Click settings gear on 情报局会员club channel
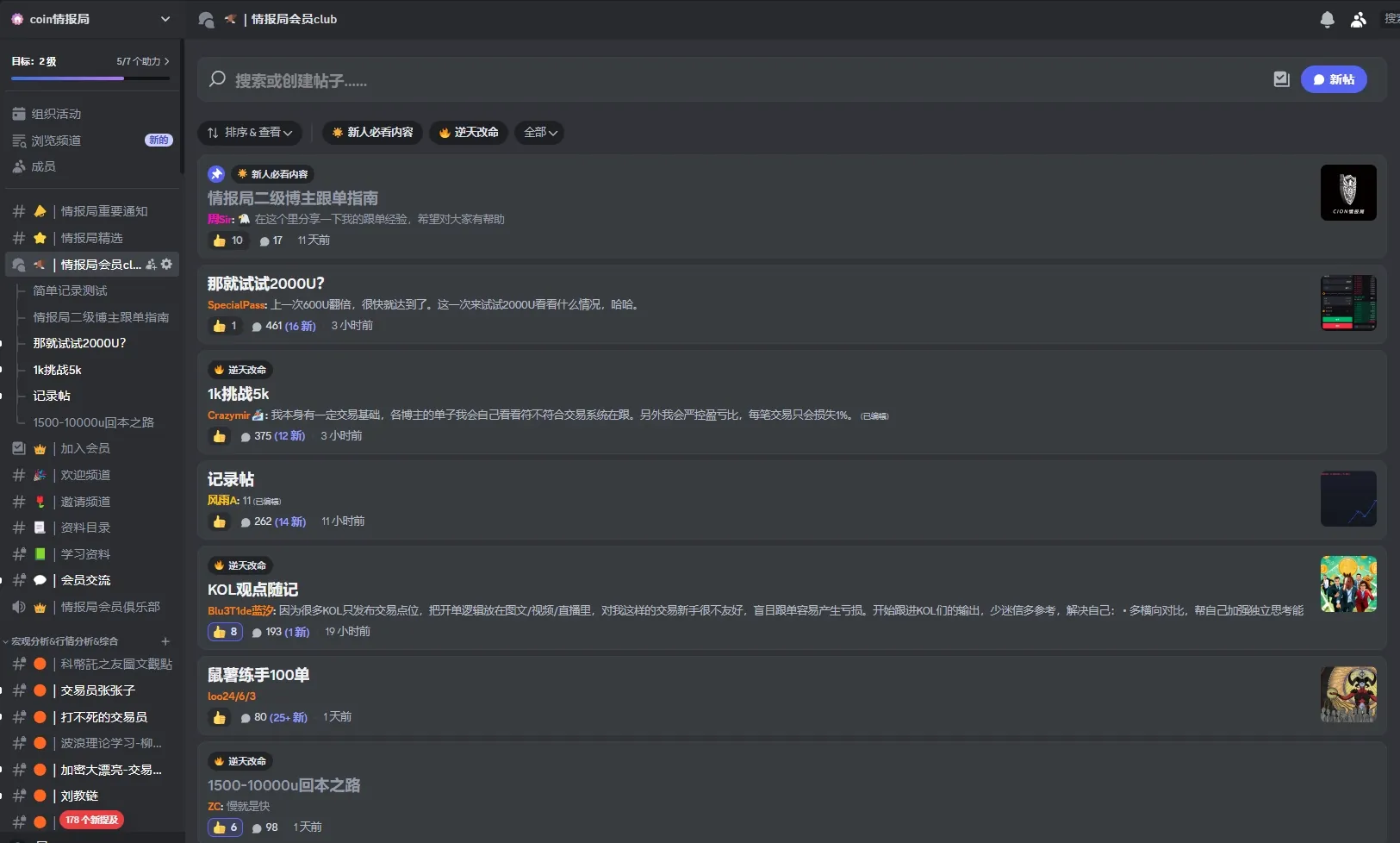Screen dimensions: 1400x843 coord(167,265)
